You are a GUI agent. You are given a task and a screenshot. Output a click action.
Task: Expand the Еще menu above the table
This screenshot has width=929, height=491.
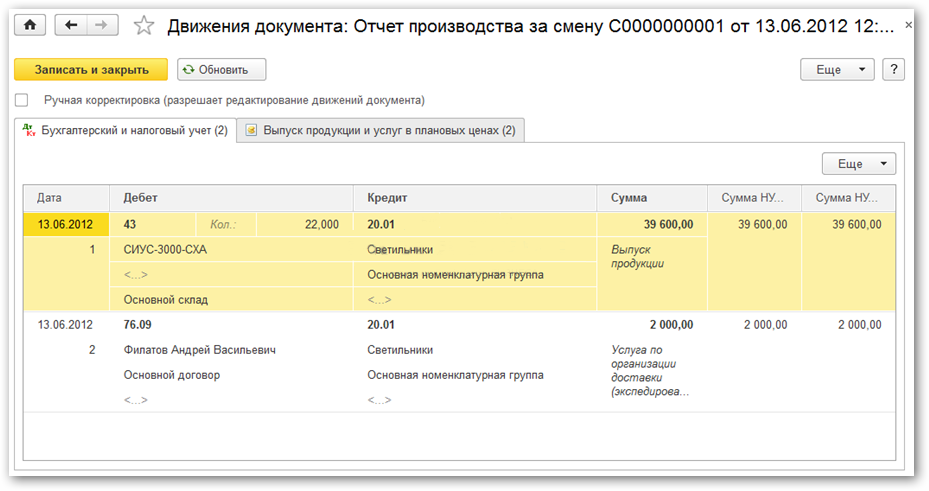point(858,164)
